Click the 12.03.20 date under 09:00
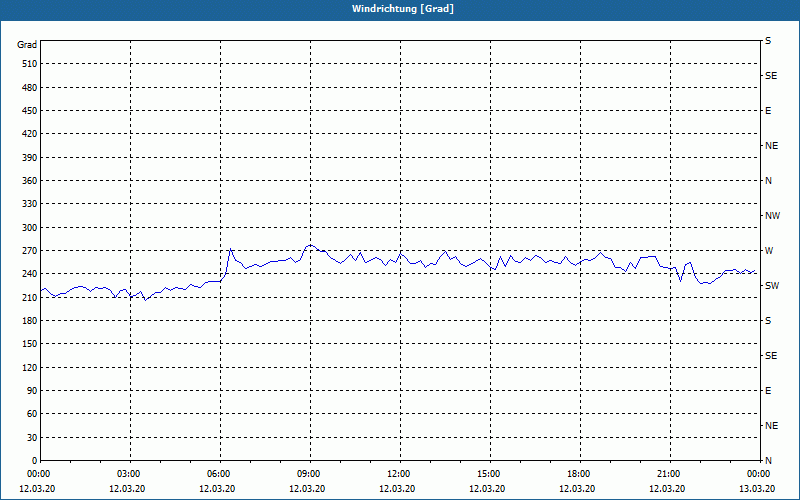800x500 pixels. tap(307, 489)
